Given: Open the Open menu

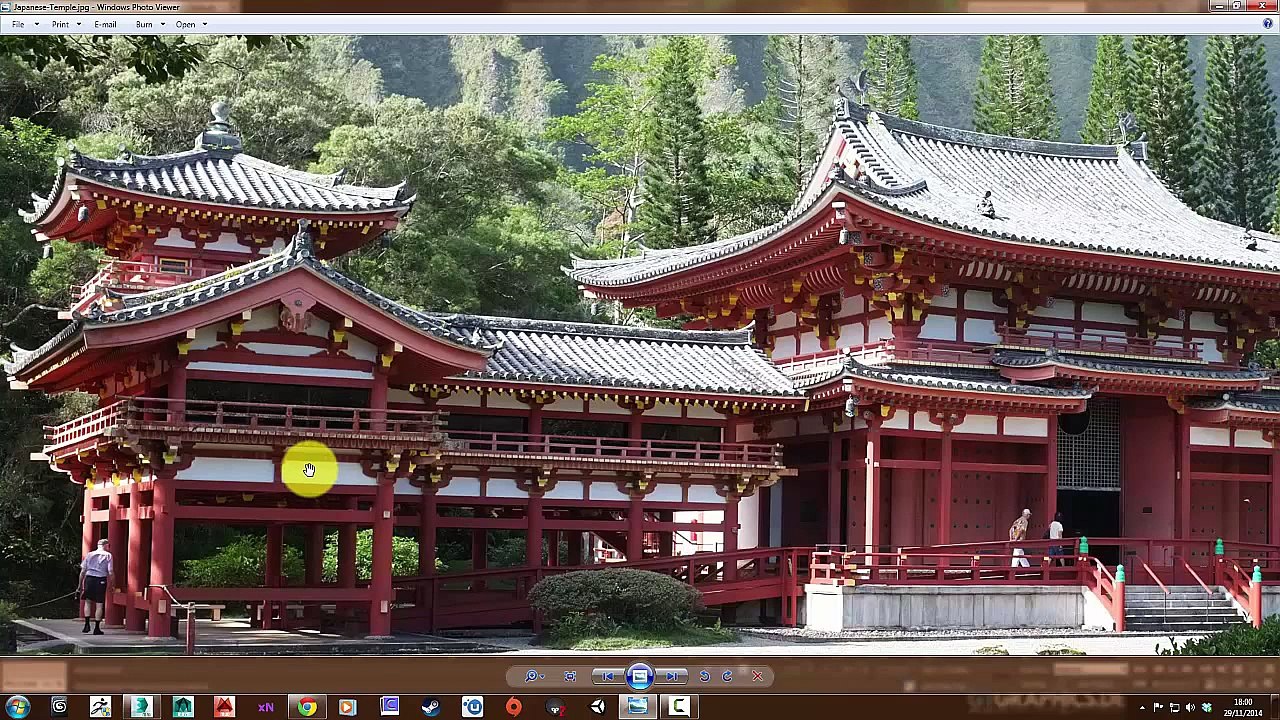Looking at the screenshot, I should 185,24.
